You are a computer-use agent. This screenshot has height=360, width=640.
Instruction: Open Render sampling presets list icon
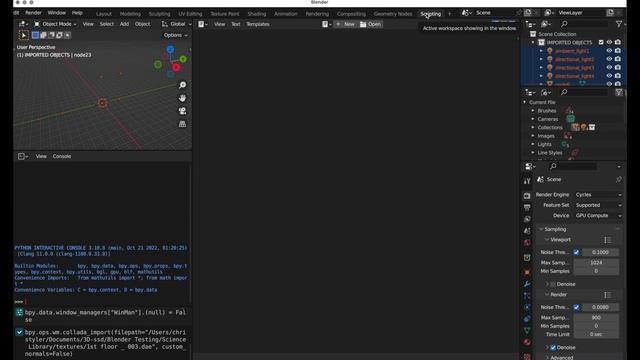(607, 295)
